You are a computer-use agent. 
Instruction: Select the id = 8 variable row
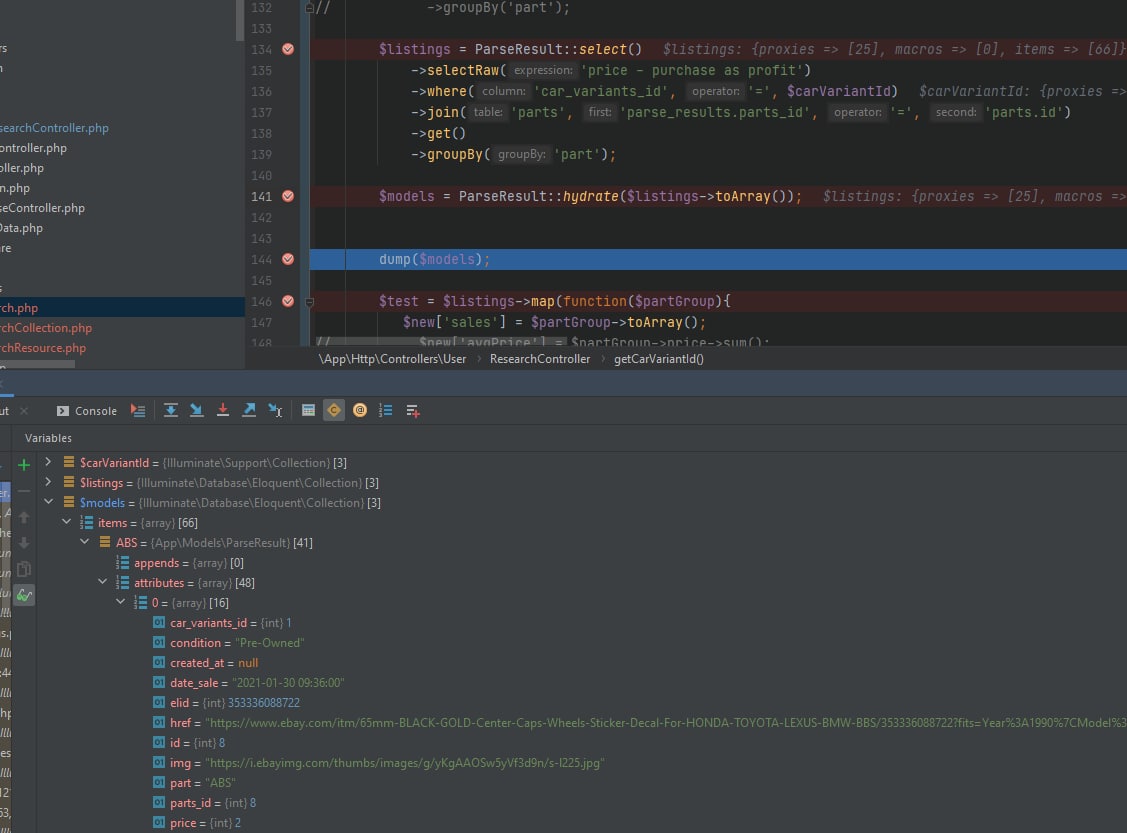(x=582, y=742)
